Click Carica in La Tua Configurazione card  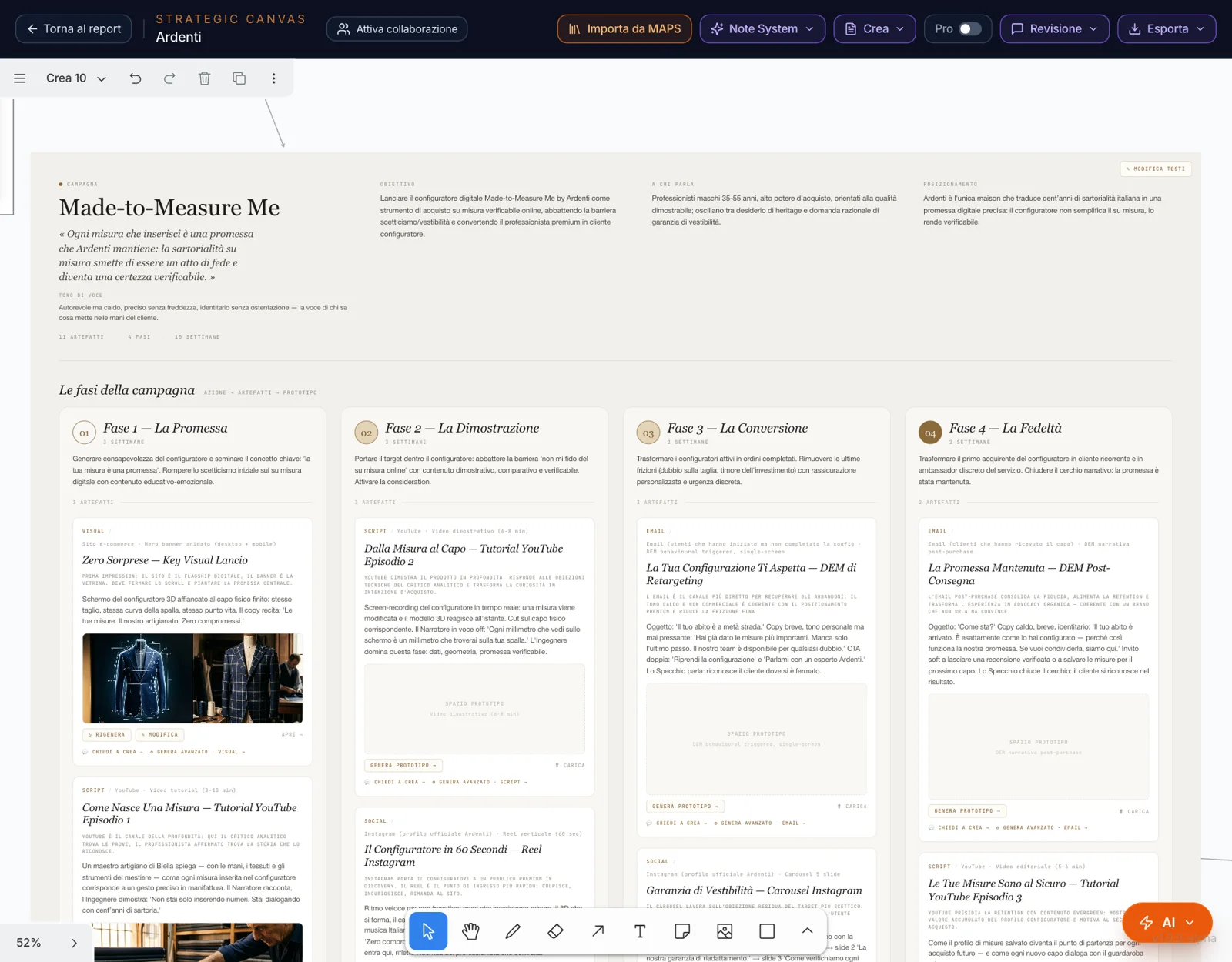(x=852, y=807)
